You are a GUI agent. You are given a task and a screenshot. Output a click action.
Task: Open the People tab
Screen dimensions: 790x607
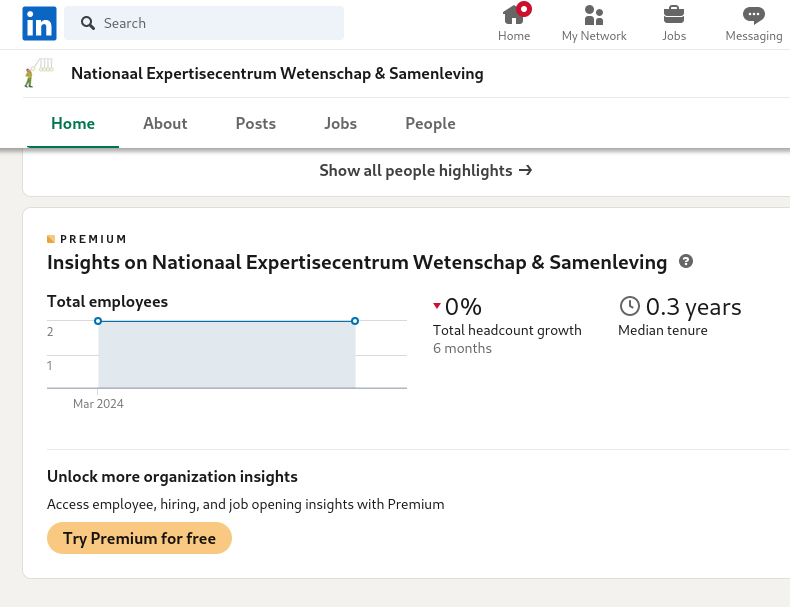(430, 124)
